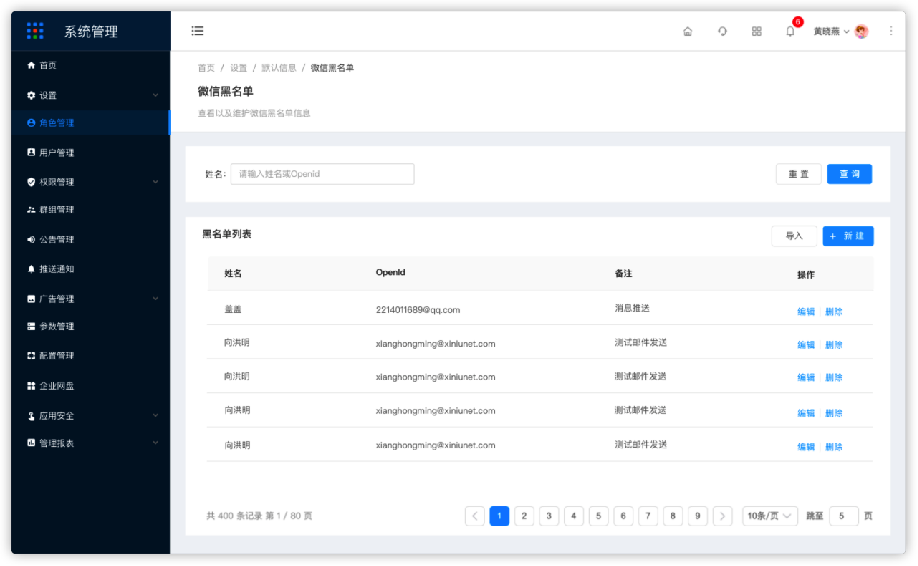
Task: Toggle the sidebar collapse menu icon
Action: pos(197,30)
